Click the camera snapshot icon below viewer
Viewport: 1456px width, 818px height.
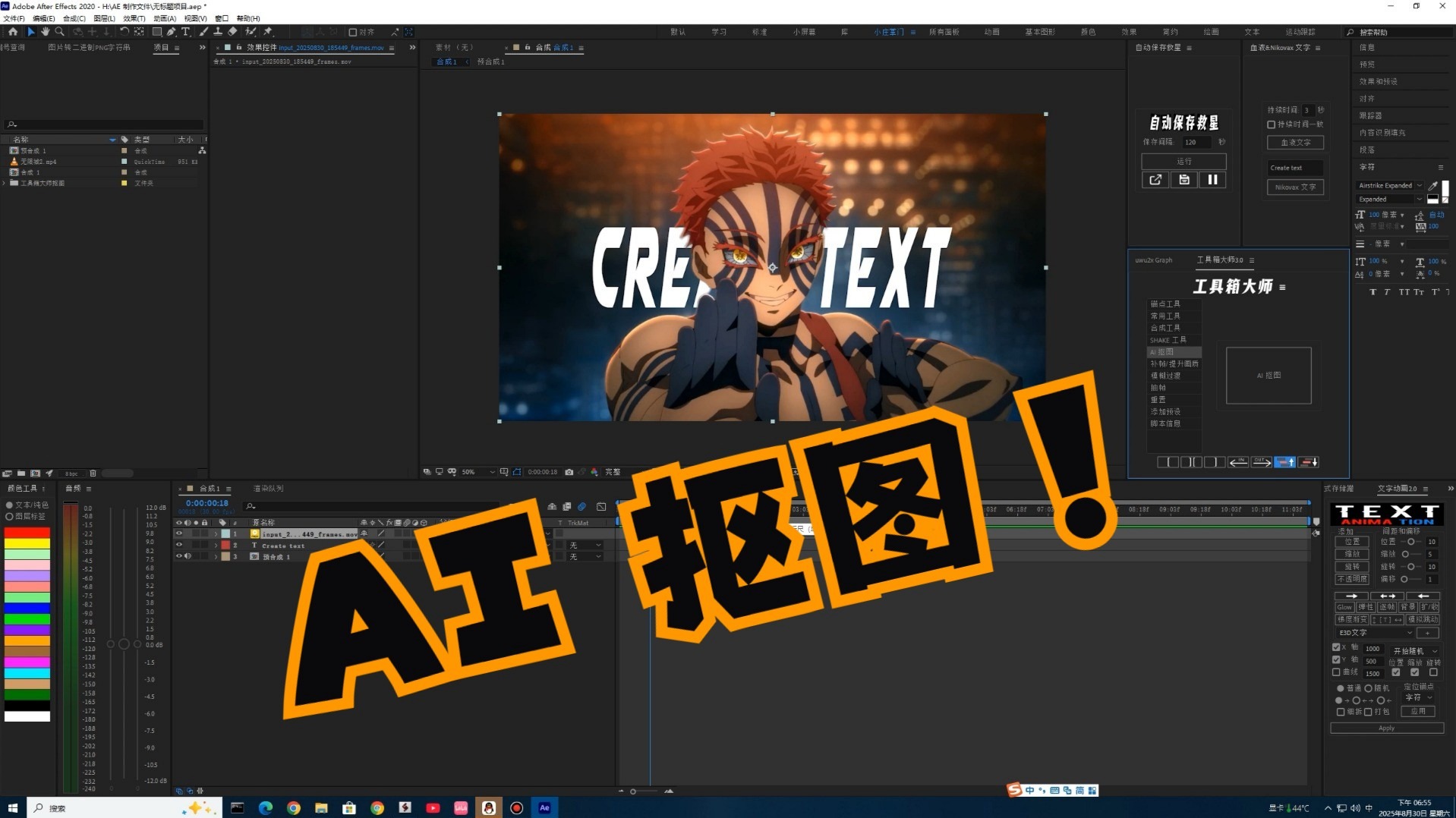click(569, 472)
